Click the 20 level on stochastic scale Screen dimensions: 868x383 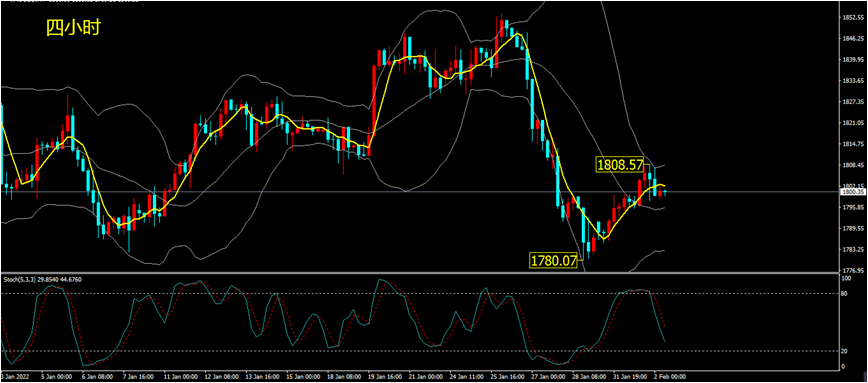[x=845, y=351]
